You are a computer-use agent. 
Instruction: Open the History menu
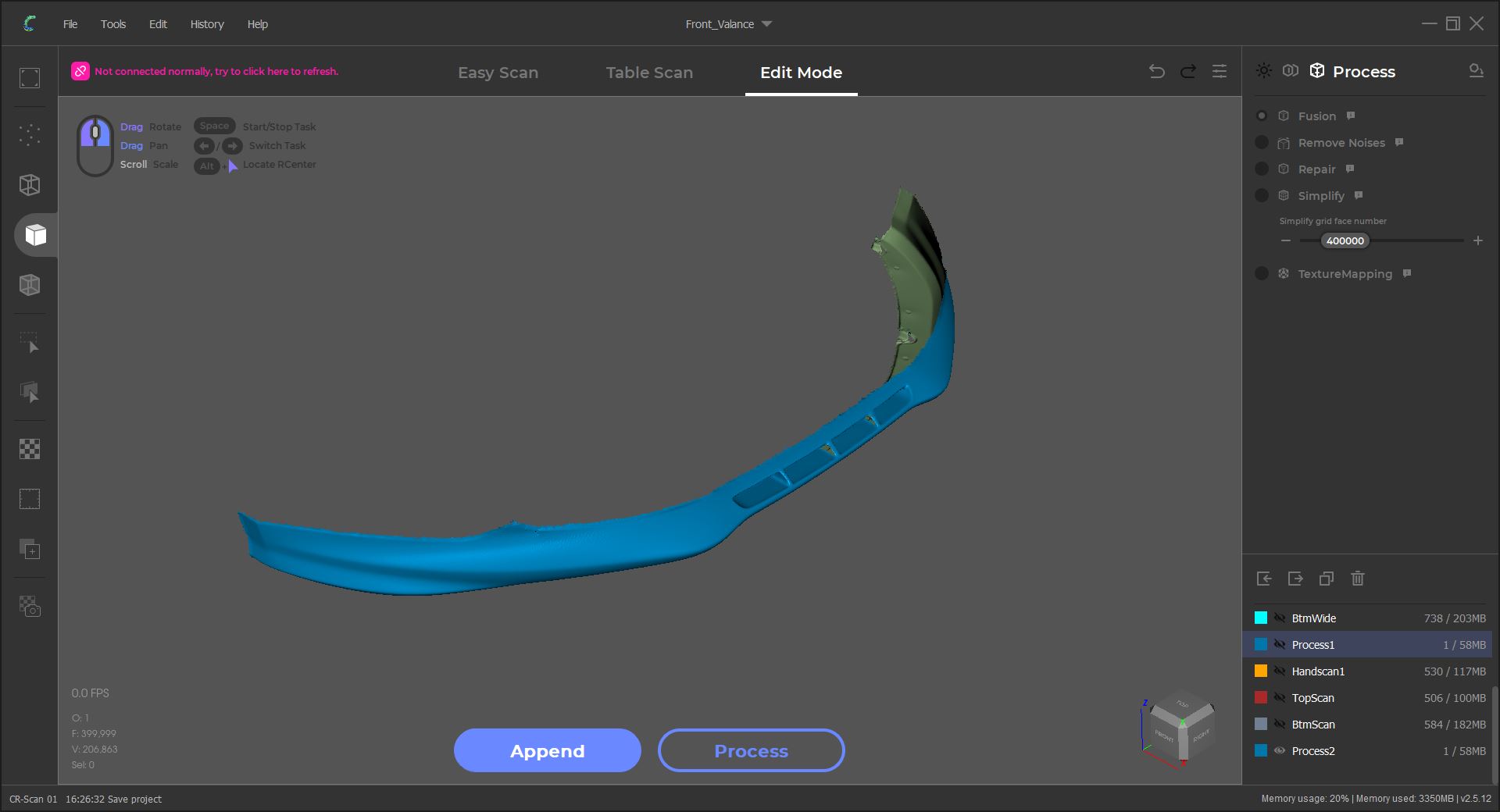207,24
